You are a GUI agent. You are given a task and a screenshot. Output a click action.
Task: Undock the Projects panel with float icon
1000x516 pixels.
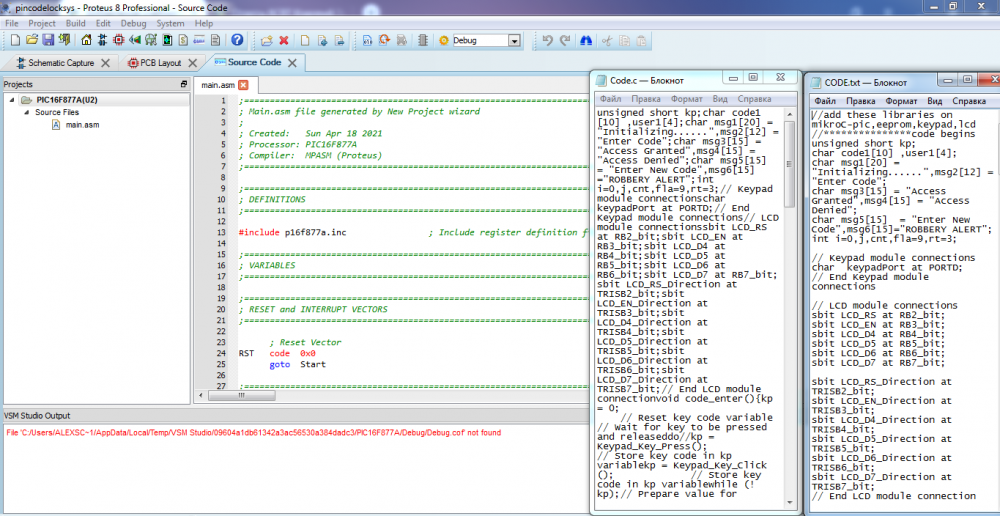(183, 84)
